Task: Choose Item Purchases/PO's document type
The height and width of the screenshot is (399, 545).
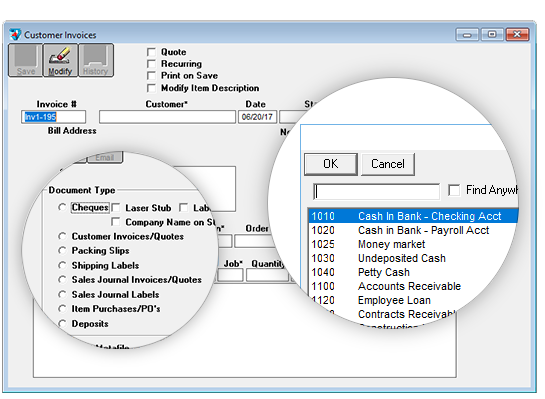Action: click(x=62, y=309)
